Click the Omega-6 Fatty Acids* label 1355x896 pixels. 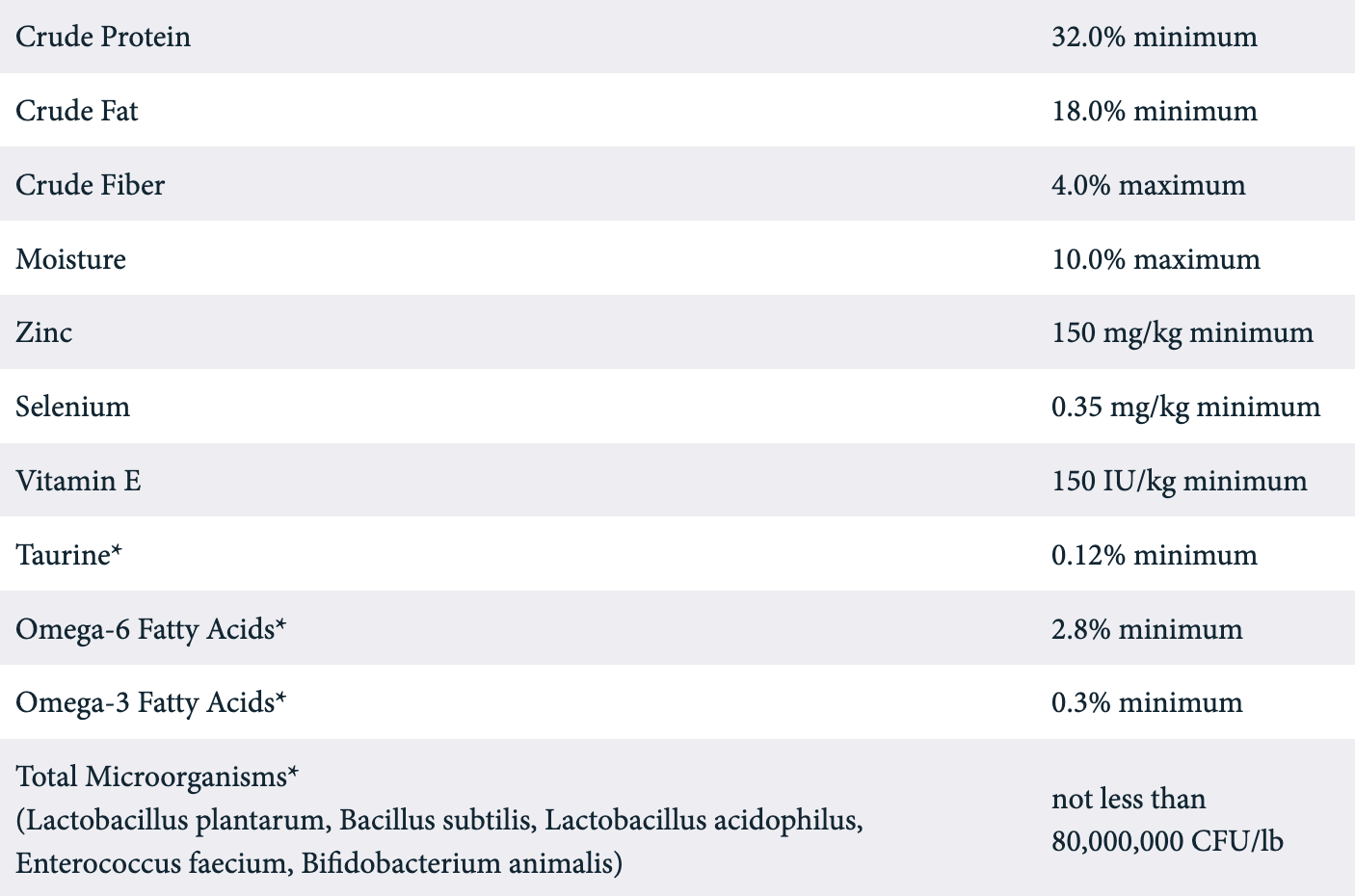[x=151, y=629]
